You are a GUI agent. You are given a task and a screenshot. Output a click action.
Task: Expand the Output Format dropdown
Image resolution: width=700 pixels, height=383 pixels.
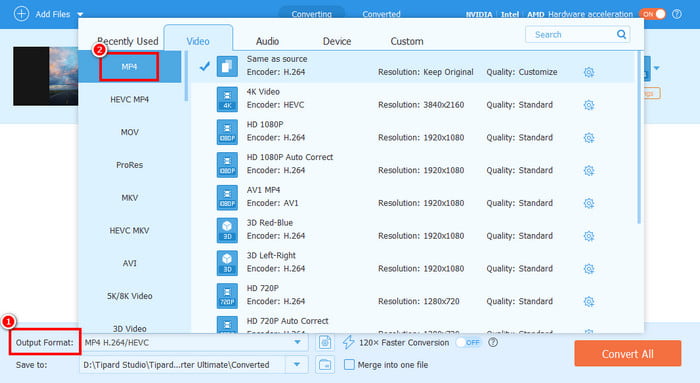(297, 342)
